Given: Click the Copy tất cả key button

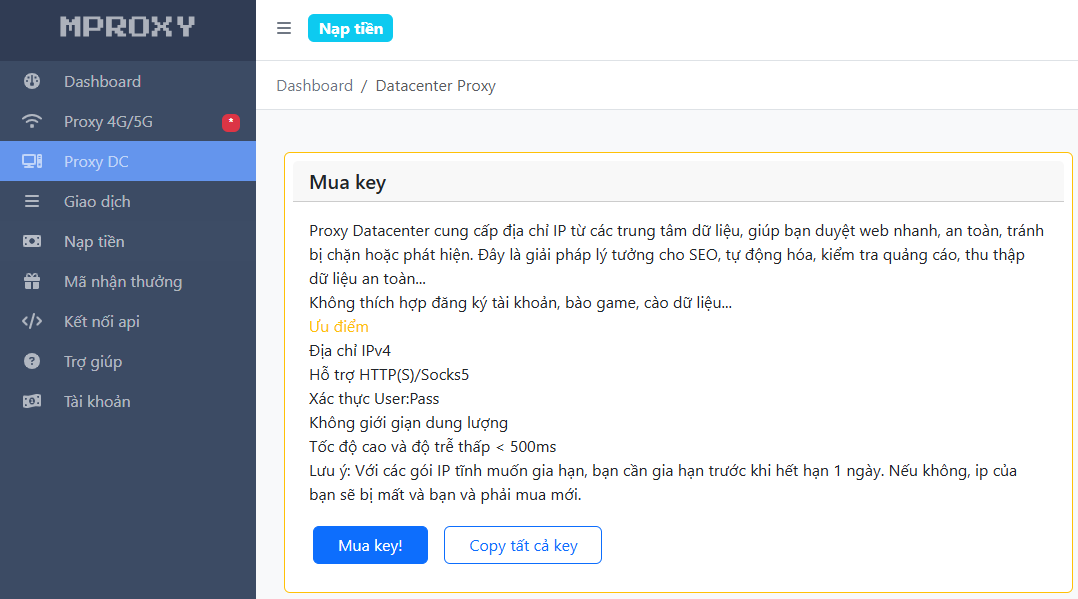Looking at the screenshot, I should click(523, 545).
